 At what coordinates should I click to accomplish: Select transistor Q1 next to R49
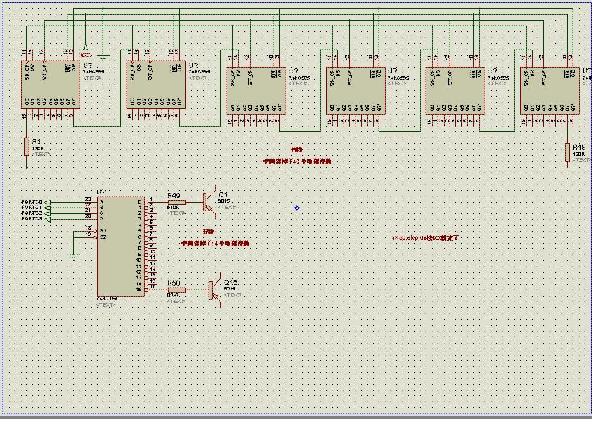click(209, 203)
